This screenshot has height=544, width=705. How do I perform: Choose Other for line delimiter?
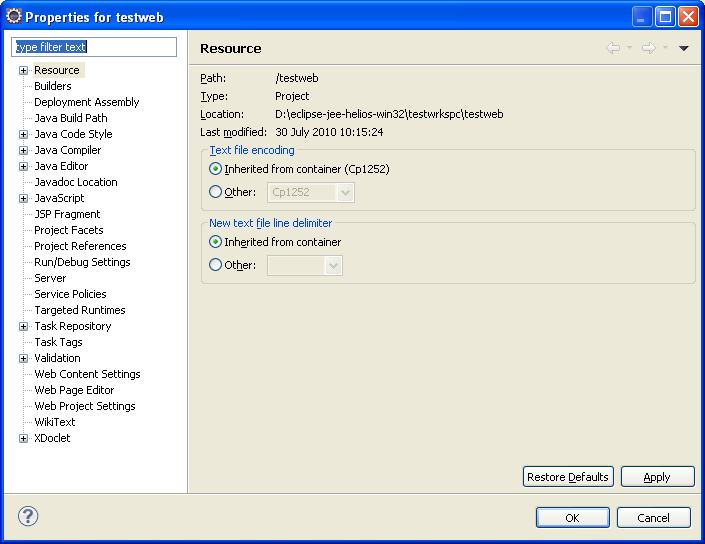coord(216,265)
